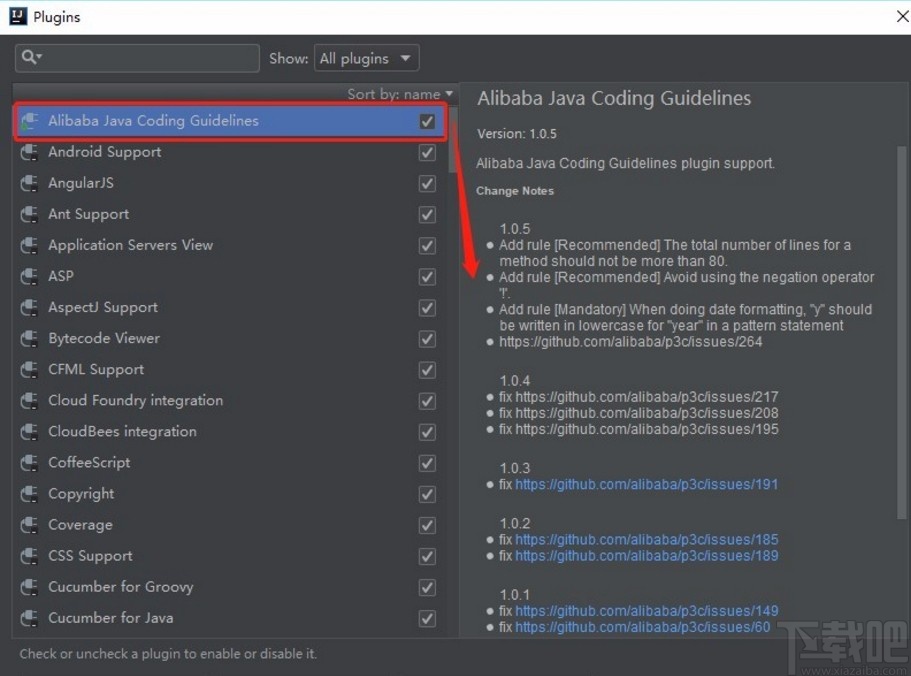Click the ASP plugin icon
911x676 pixels.
tap(30, 276)
